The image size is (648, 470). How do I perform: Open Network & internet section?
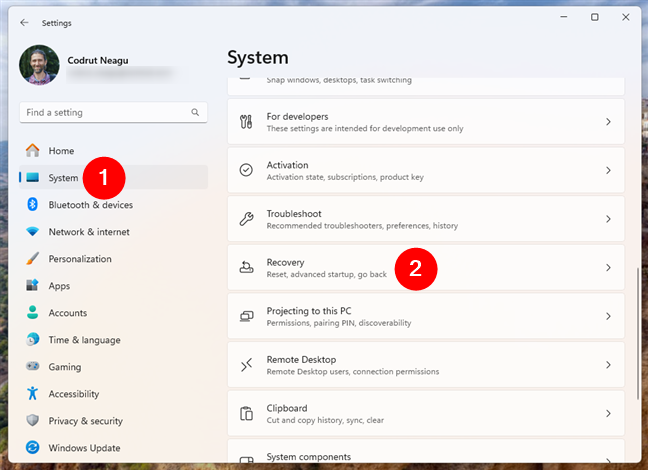click(x=113, y=232)
